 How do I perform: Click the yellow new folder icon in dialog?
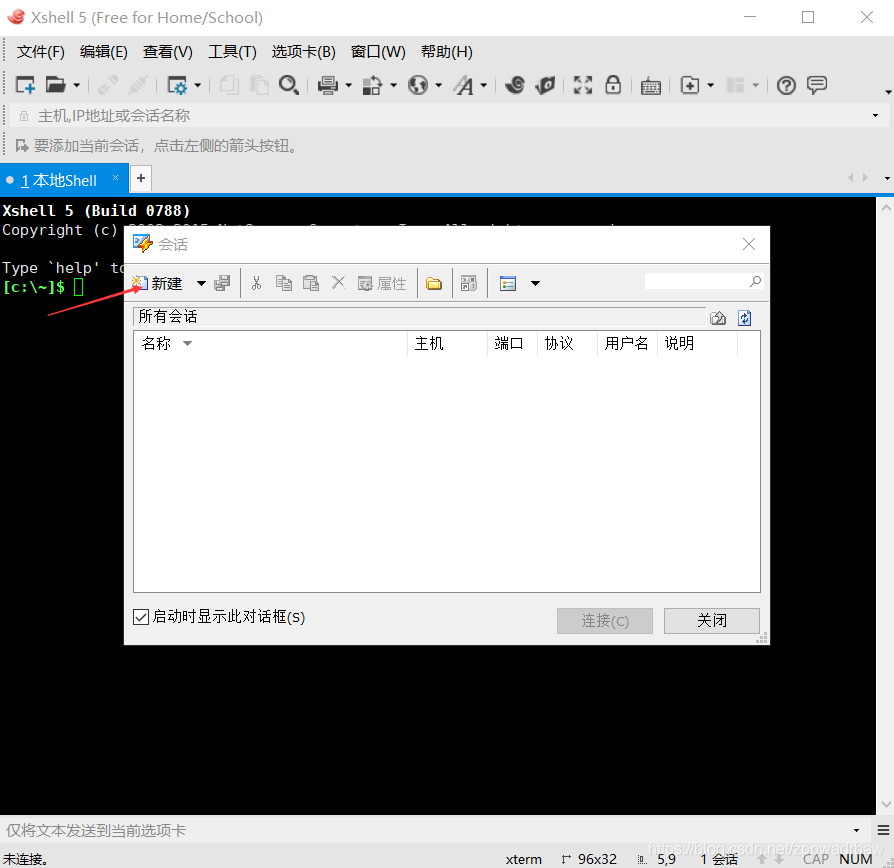pyautogui.click(x=434, y=283)
